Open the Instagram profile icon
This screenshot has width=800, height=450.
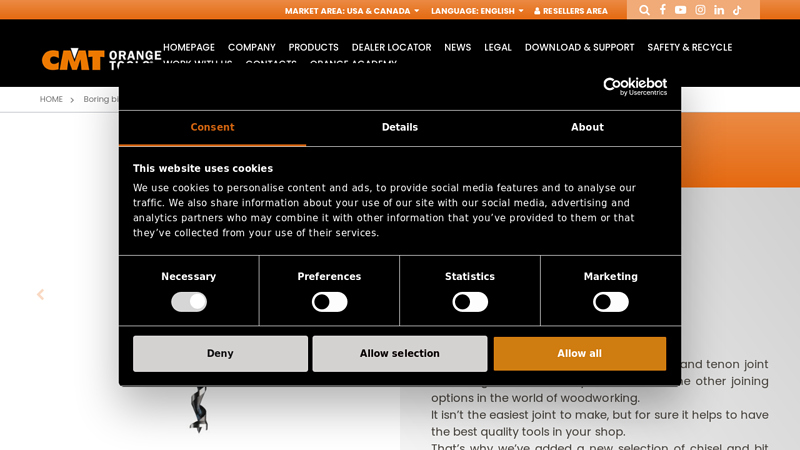[700, 10]
